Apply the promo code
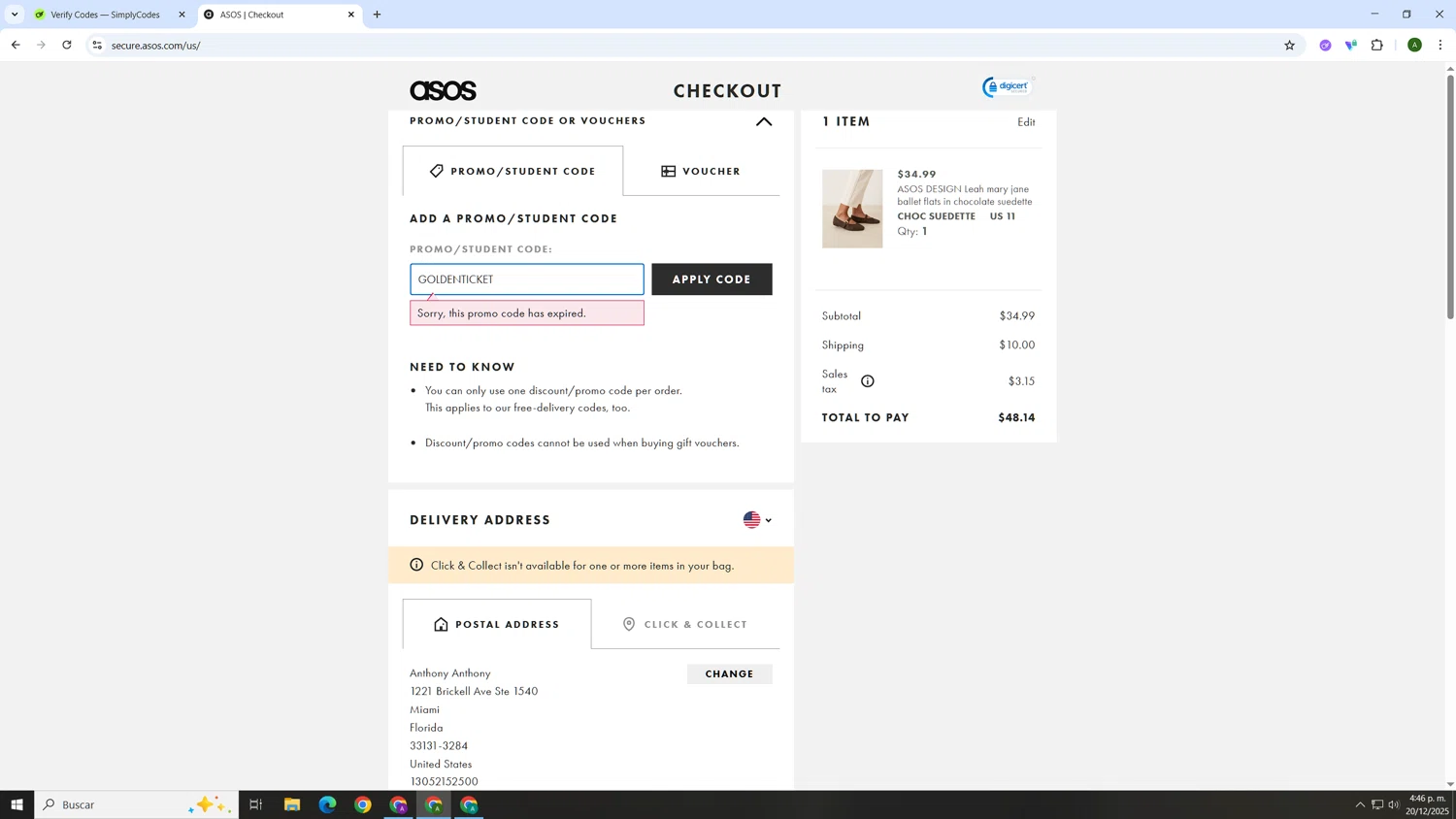 pos(711,279)
